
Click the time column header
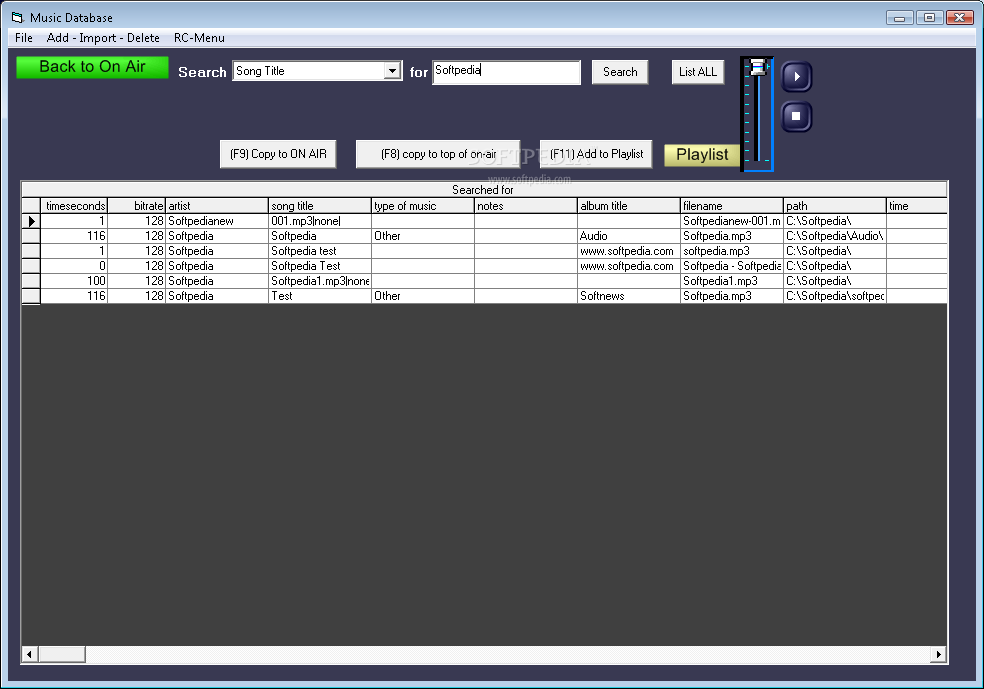917,206
